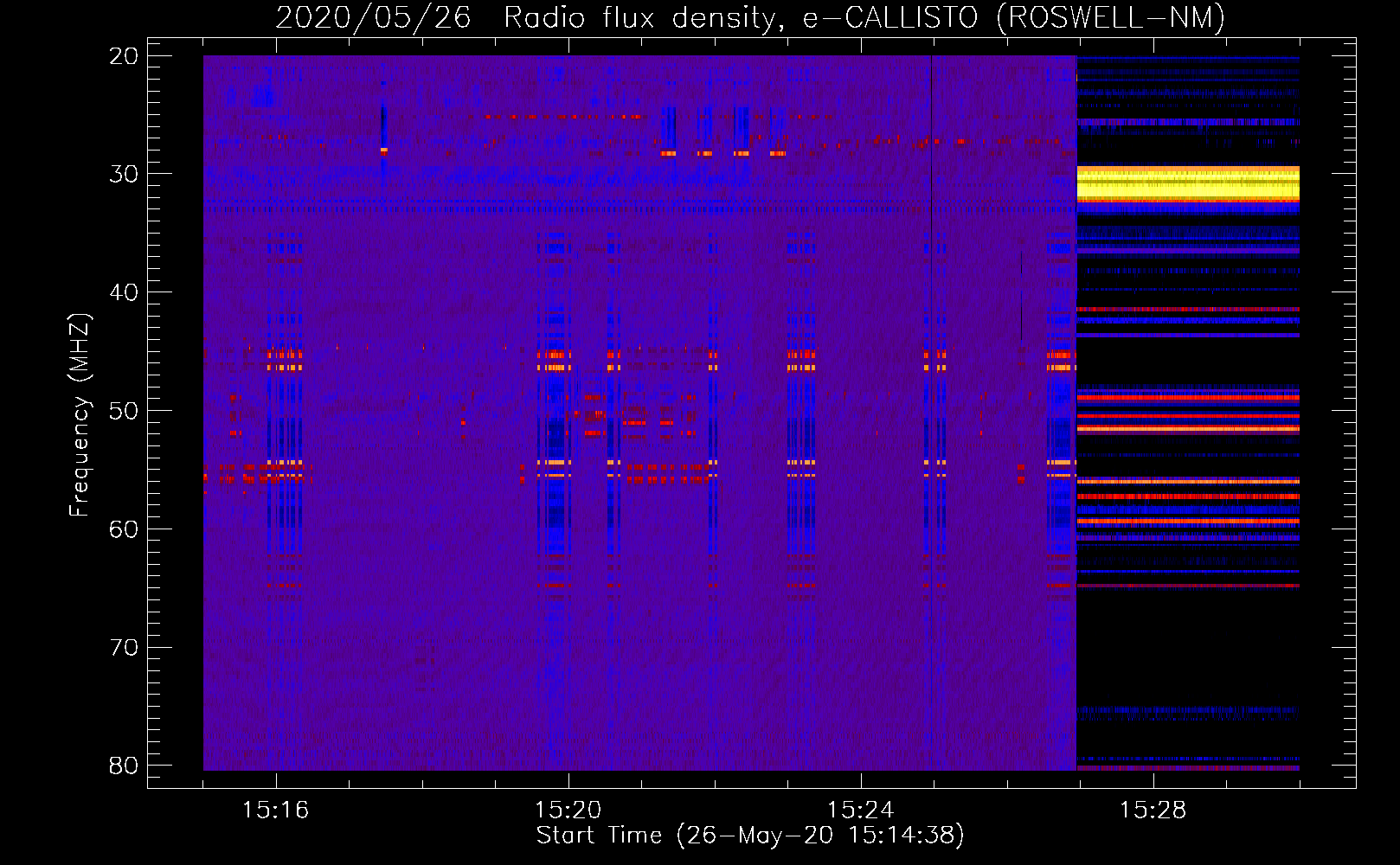The width and height of the screenshot is (1400, 865).
Task: Click the frequency tick label '20'
Action: pyautogui.click(x=124, y=56)
